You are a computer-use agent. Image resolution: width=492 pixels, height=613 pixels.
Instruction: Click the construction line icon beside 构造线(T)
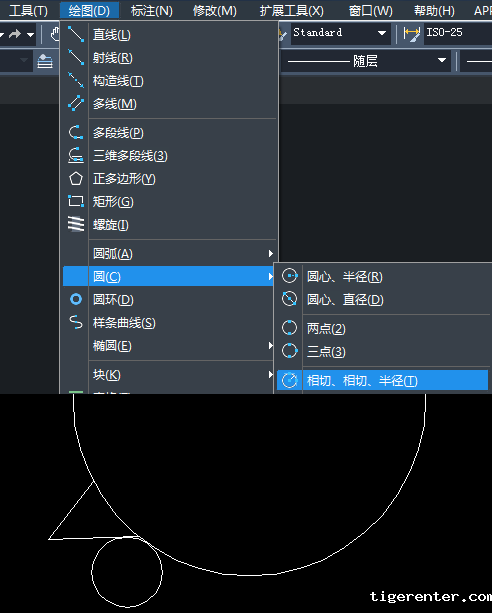pos(75,81)
